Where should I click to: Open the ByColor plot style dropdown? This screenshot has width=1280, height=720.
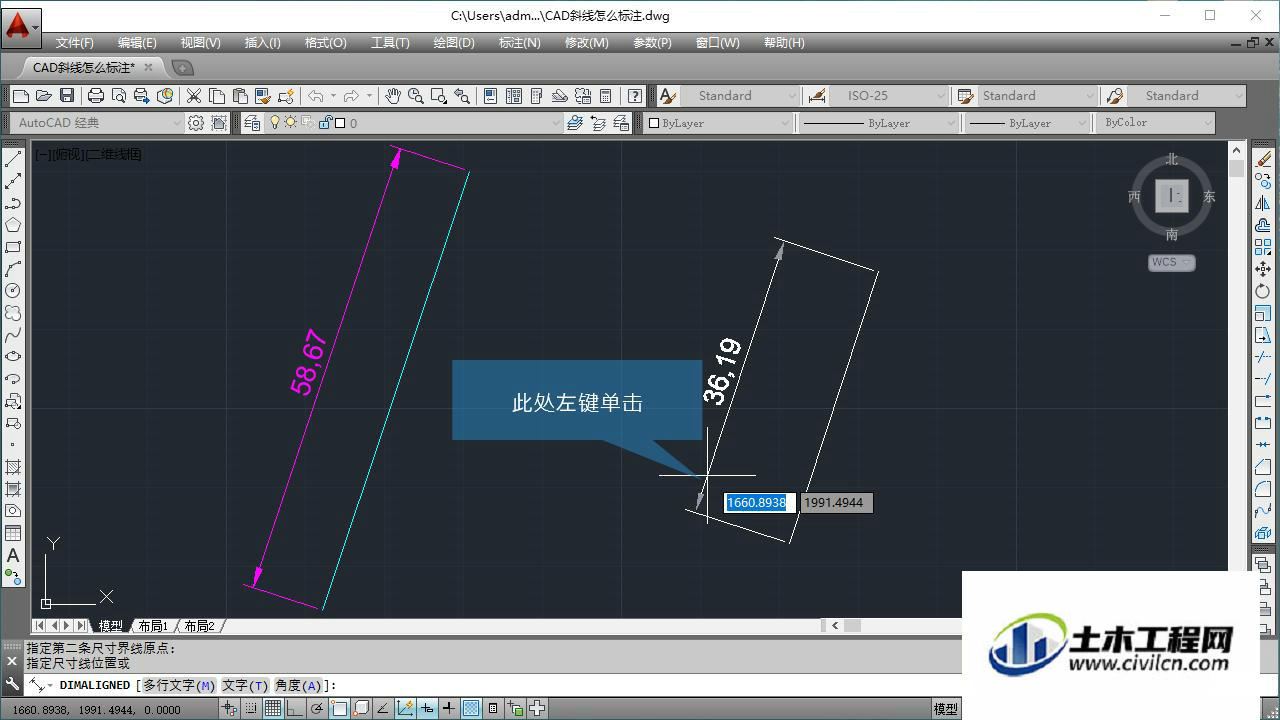[x=1155, y=123]
